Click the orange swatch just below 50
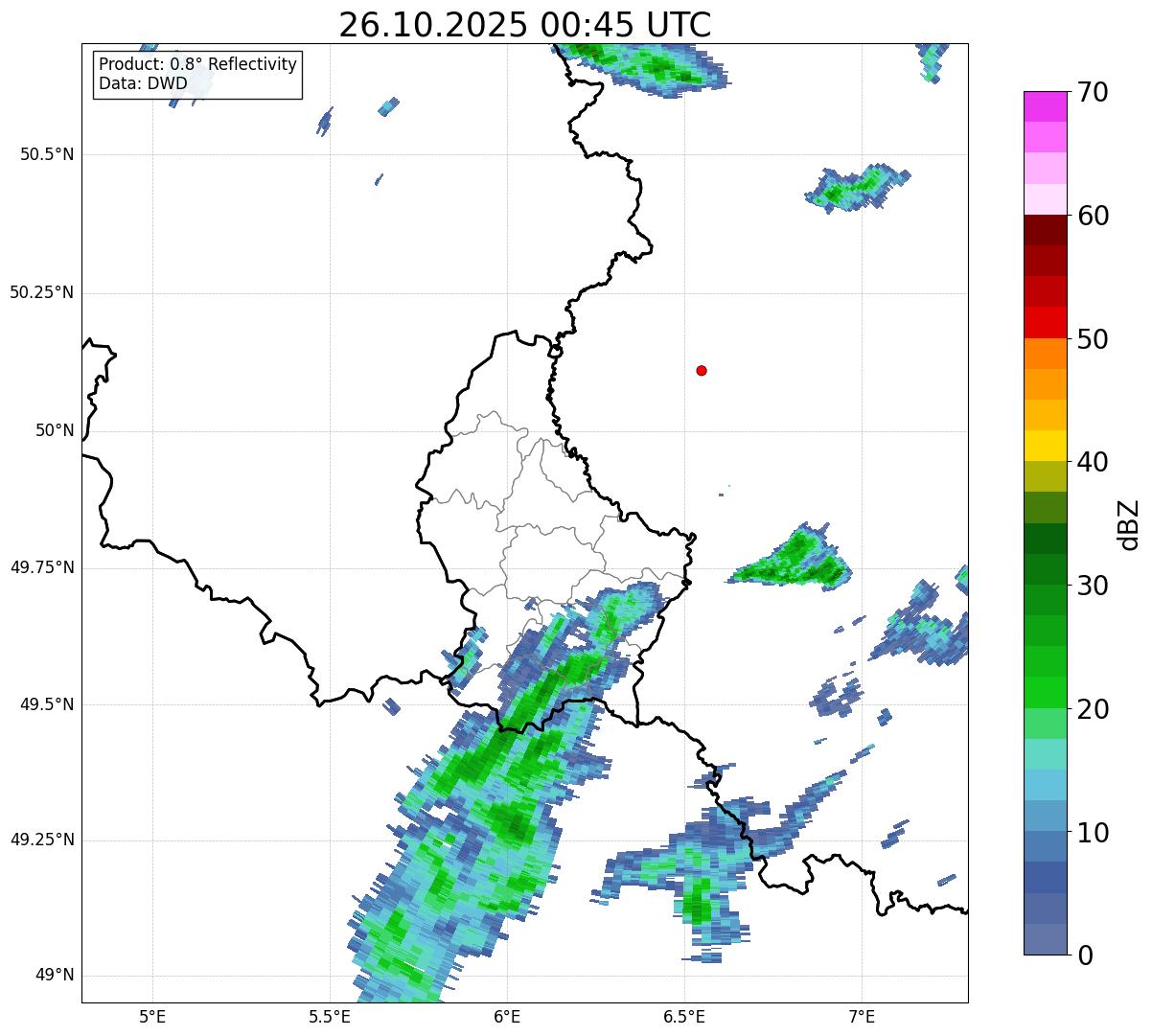The width and height of the screenshot is (1152, 1036). pyautogui.click(x=1046, y=354)
